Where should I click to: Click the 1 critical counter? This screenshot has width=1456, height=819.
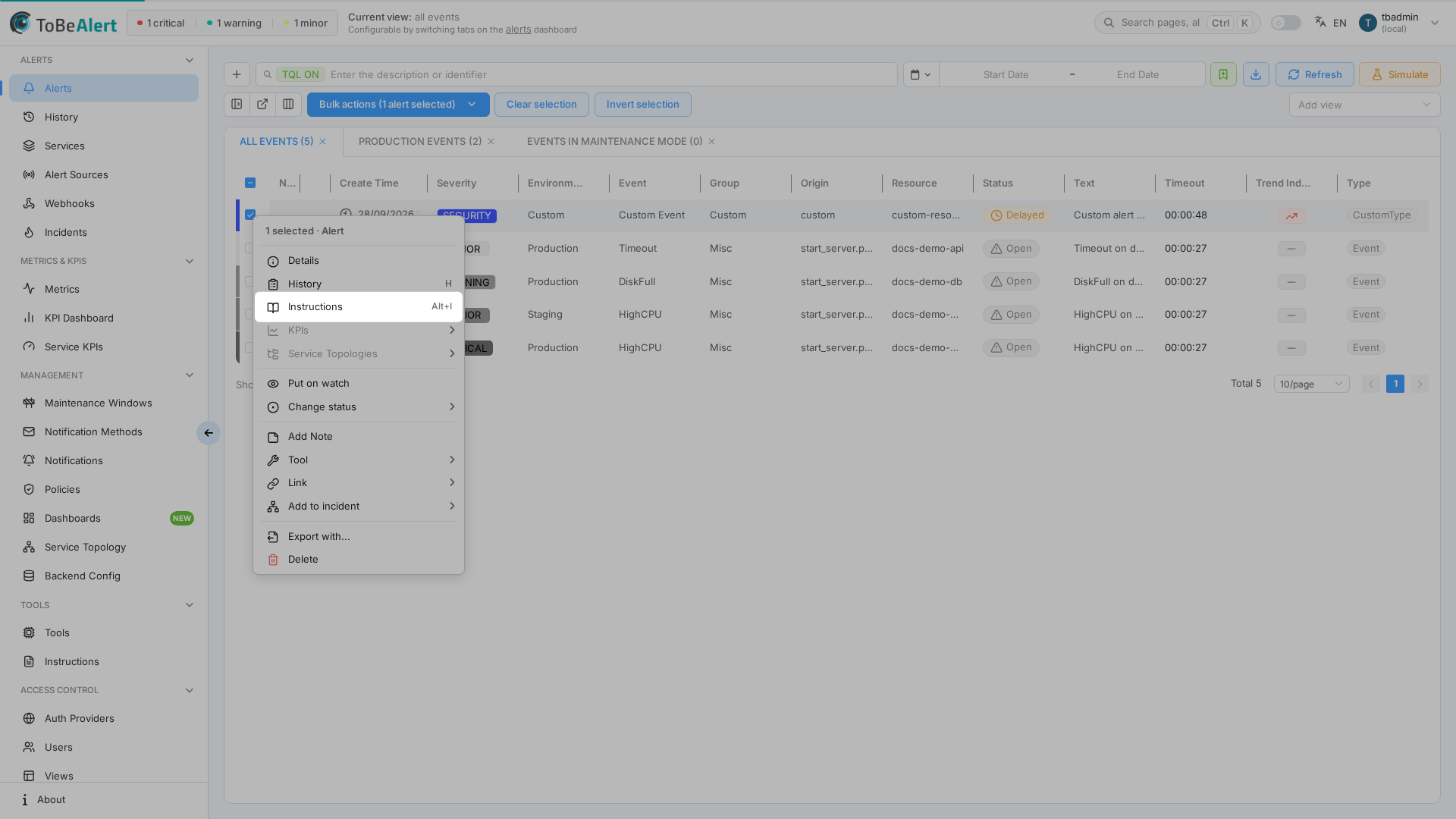tap(161, 24)
